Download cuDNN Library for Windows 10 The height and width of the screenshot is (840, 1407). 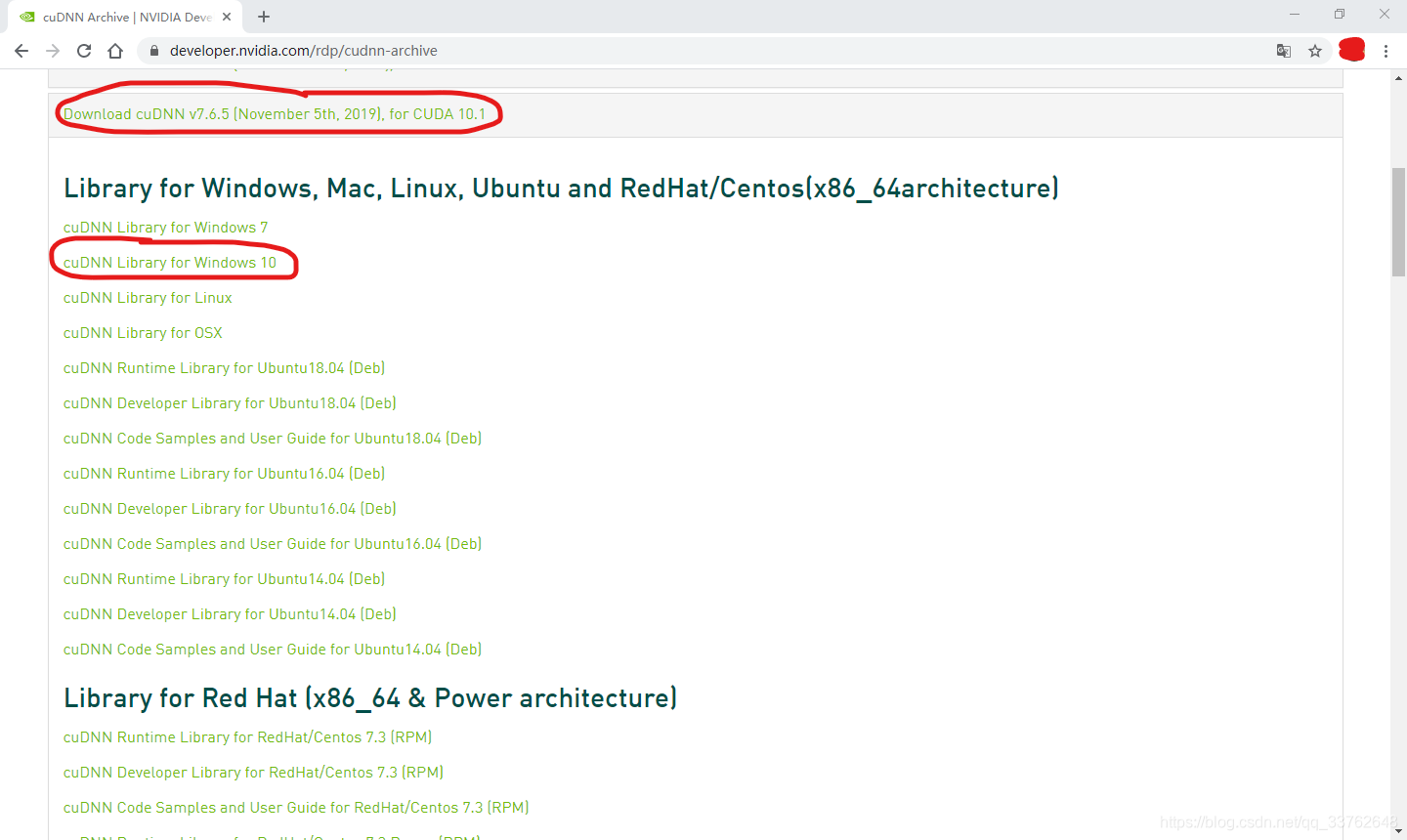pos(170,263)
